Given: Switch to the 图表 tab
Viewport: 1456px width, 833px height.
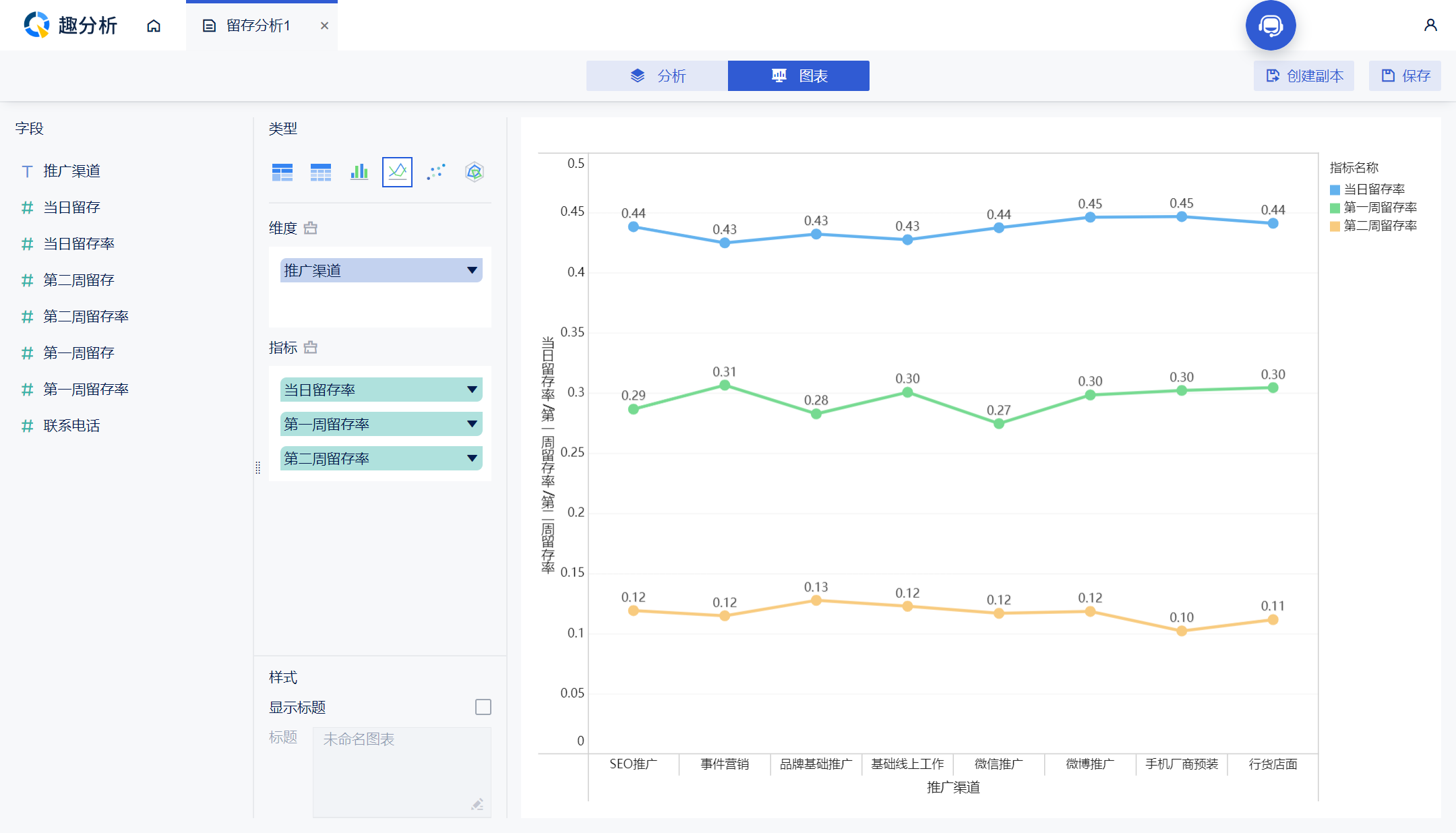Looking at the screenshot, I should pyautogui.click(x=799, y=75).
